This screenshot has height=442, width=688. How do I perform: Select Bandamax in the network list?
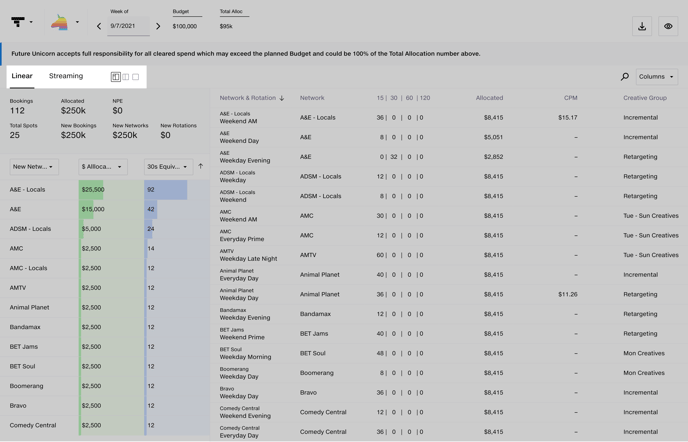[x=25, y=327]
